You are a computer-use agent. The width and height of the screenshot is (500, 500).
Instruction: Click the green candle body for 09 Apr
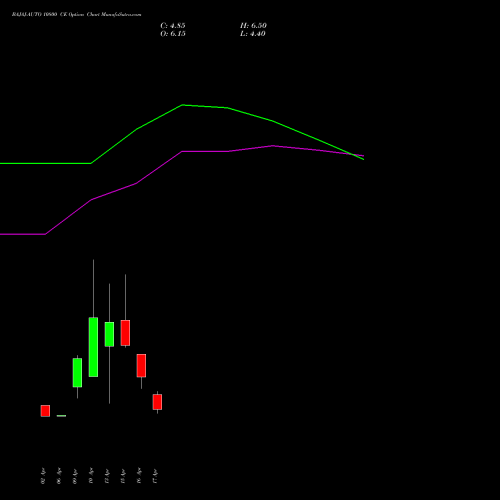pos(77,373)
